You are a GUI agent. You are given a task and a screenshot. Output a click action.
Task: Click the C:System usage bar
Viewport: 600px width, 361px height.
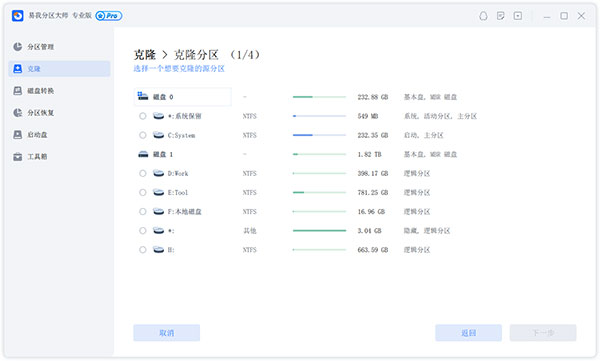click(x=319, y=135)
